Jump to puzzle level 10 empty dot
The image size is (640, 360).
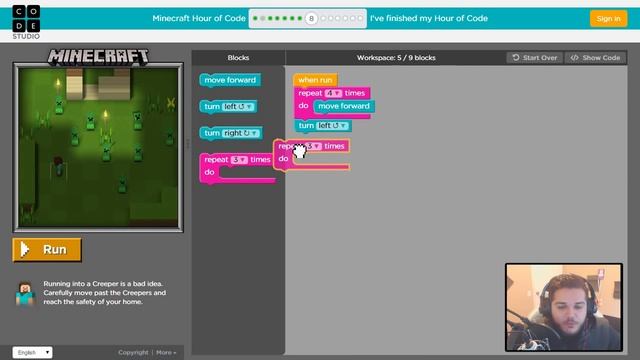coord(331,18)
